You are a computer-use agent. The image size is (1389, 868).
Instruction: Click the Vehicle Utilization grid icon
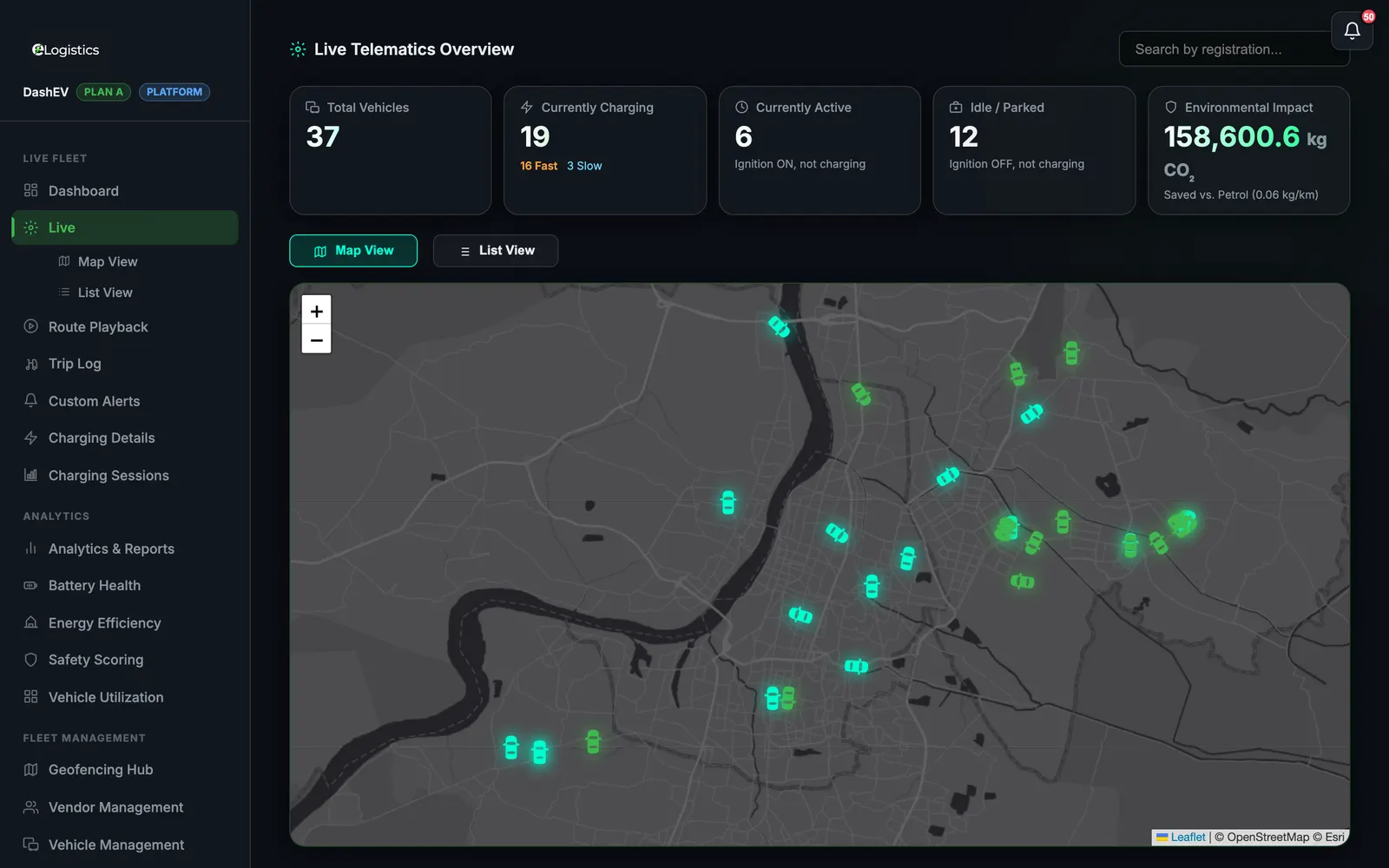(x=30, y=696)
